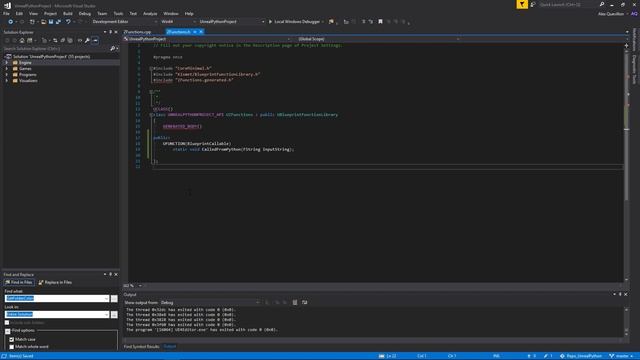Screen dimensions: 640x360
Task: Close the ZFunctions.h tab
Action: 201,32
